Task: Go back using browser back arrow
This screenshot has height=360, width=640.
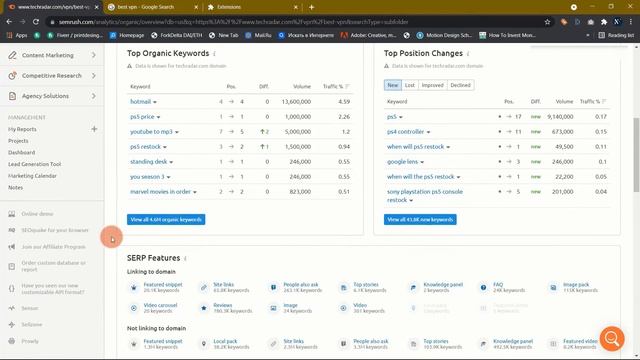Action: (9, 22)
